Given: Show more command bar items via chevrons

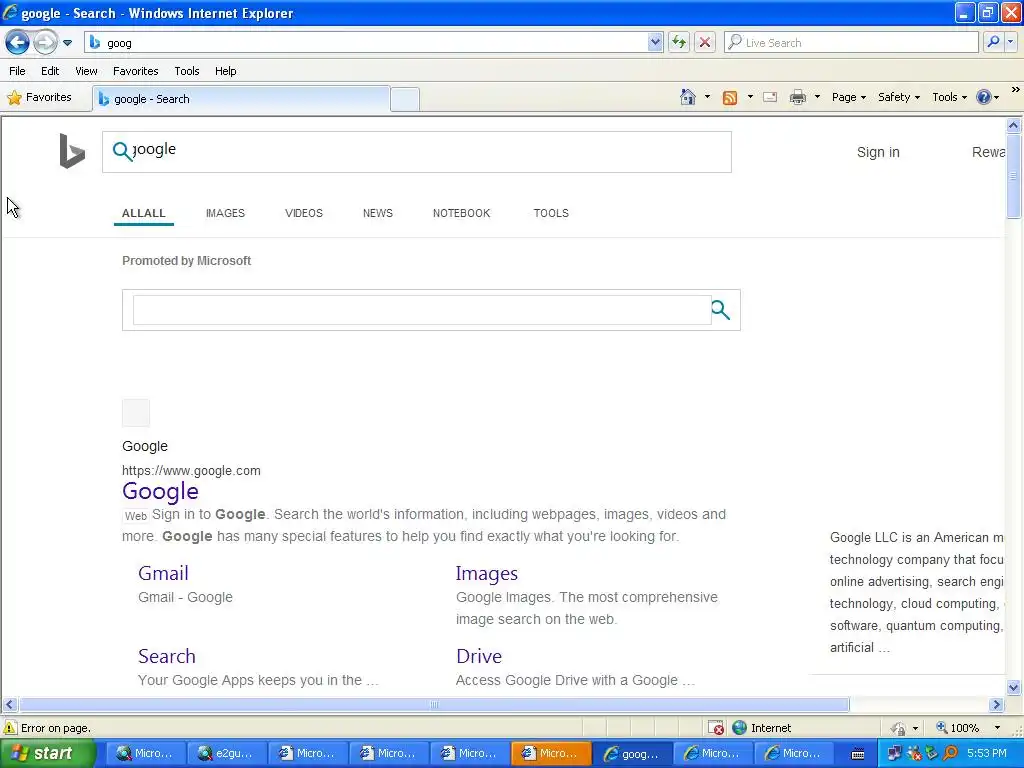Looking at the screenshot, I should [1016, 90].
